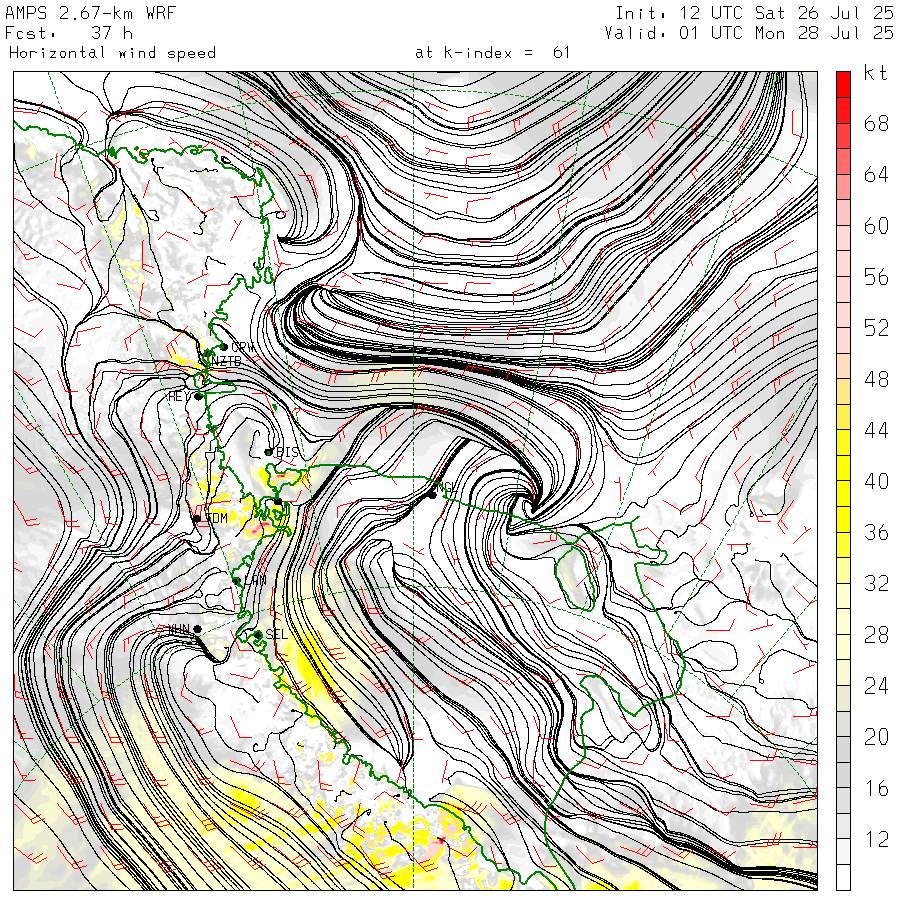Viewport: 900px width, 900px height.
Task: Click the legend value 28
Action: point(876,634)
